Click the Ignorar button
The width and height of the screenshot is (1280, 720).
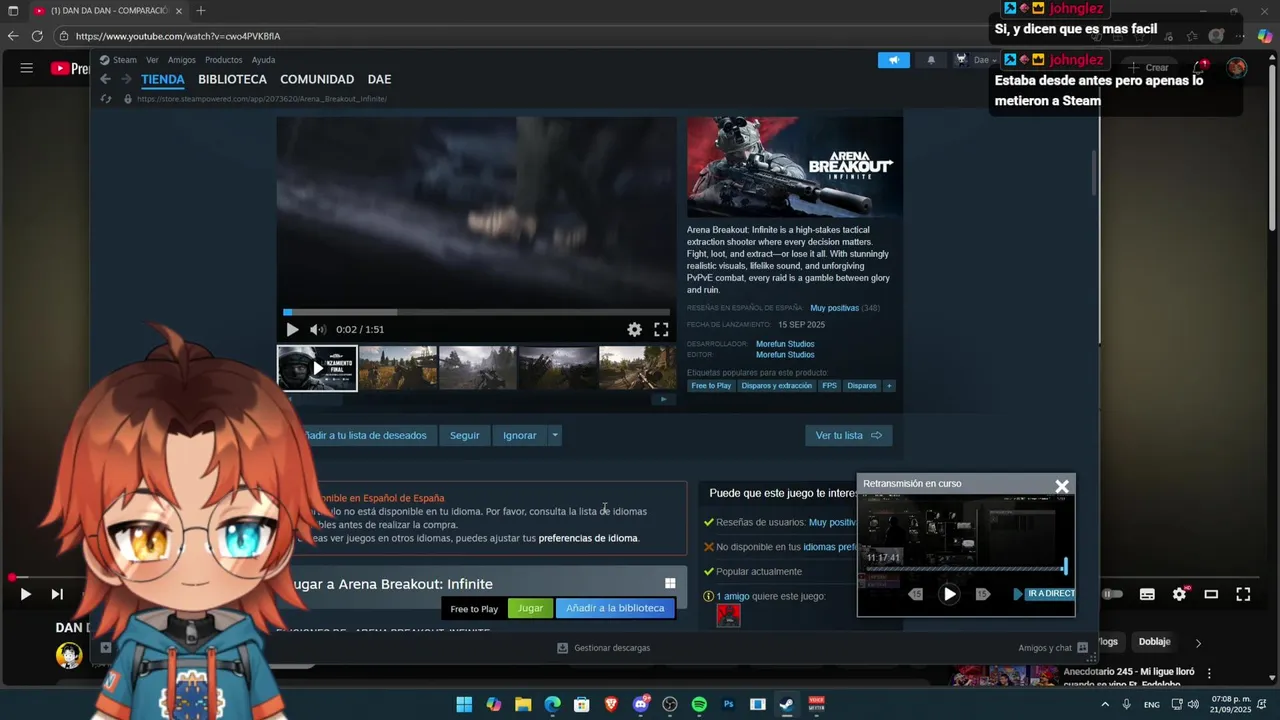[x=520, y=435]
